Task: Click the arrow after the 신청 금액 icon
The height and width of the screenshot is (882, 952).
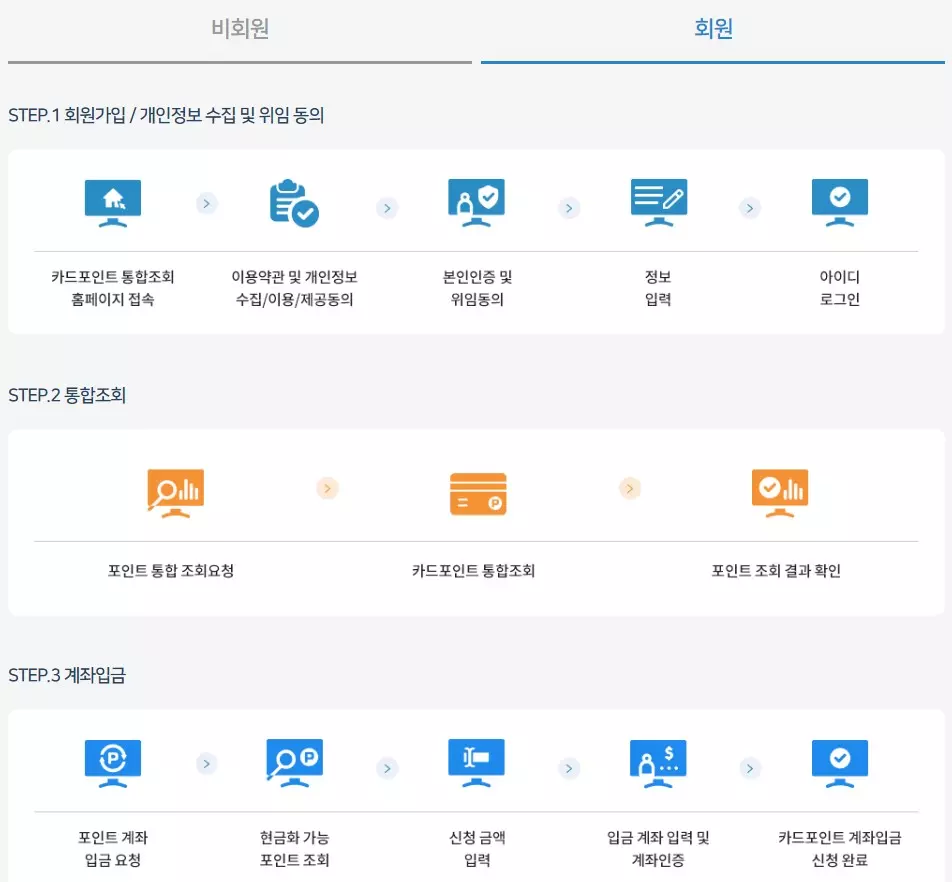Action: point(569,768)
